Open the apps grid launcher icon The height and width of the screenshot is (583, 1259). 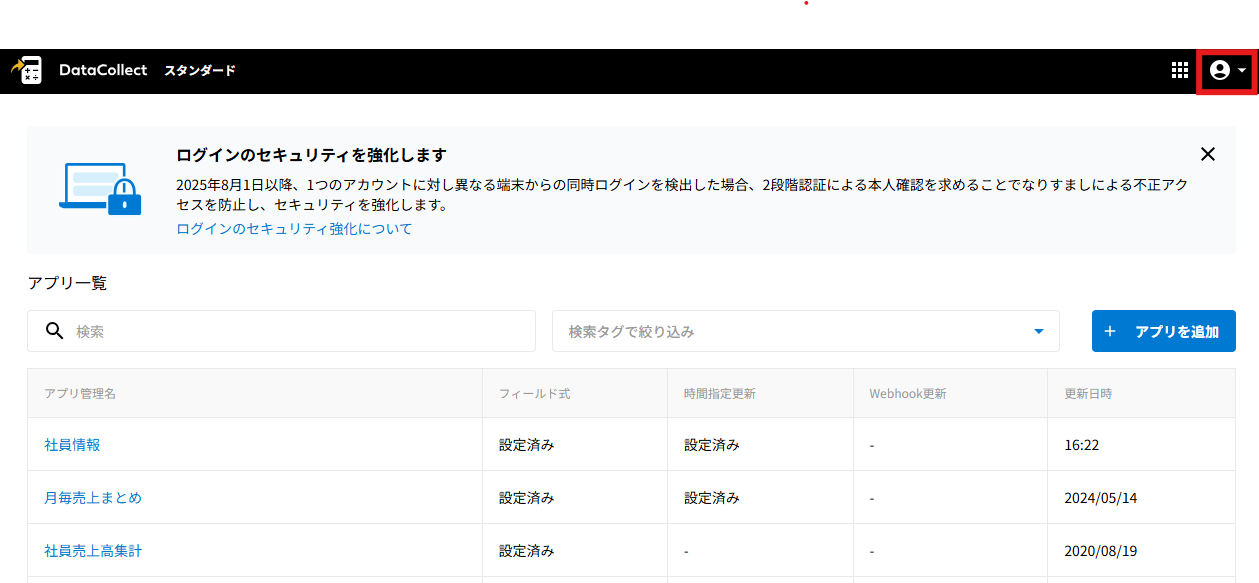(x=1180, y=70)
